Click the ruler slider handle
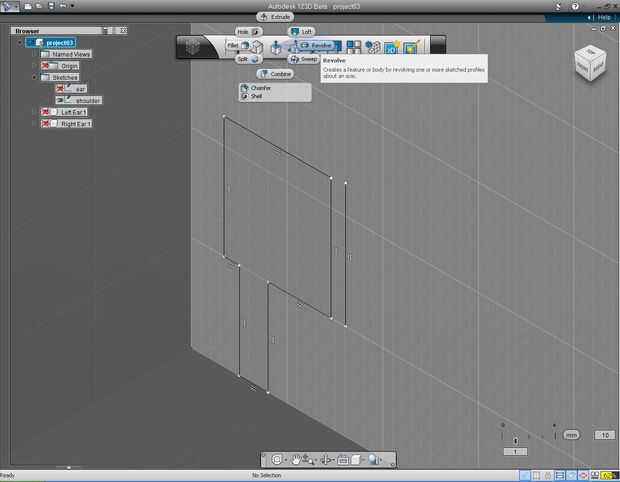This screenshot has width=620, height=482. pyautogui.click(x=515, y=440)
